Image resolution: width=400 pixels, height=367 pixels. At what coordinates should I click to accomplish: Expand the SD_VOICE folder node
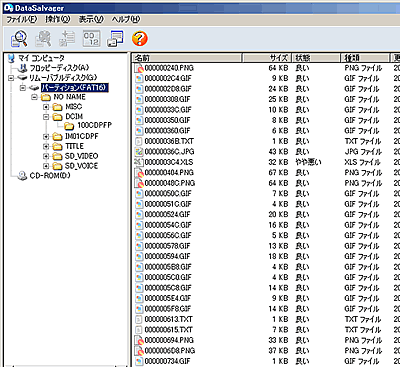(46, 166)
